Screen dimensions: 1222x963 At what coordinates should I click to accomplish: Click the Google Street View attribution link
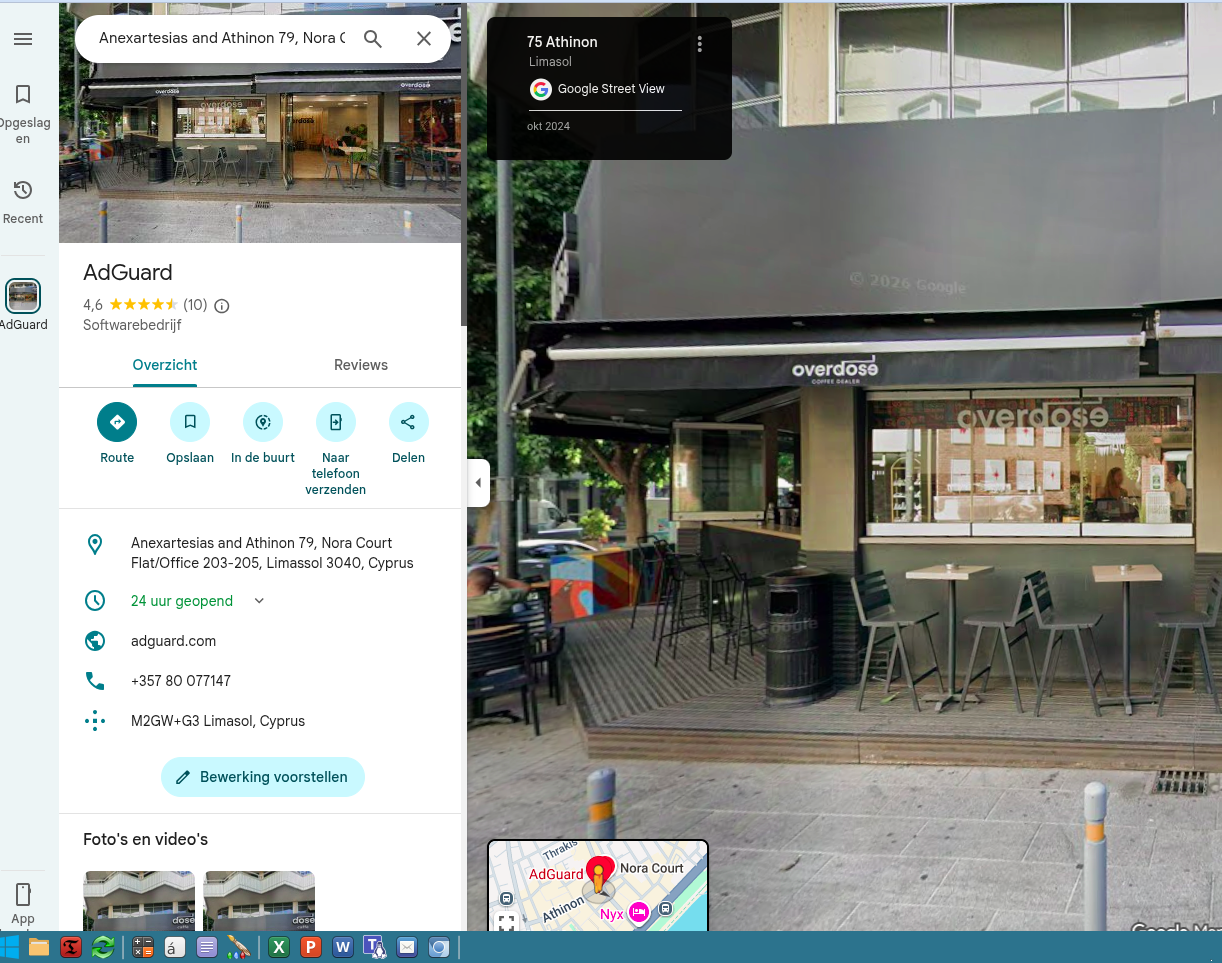click(611, 89)
